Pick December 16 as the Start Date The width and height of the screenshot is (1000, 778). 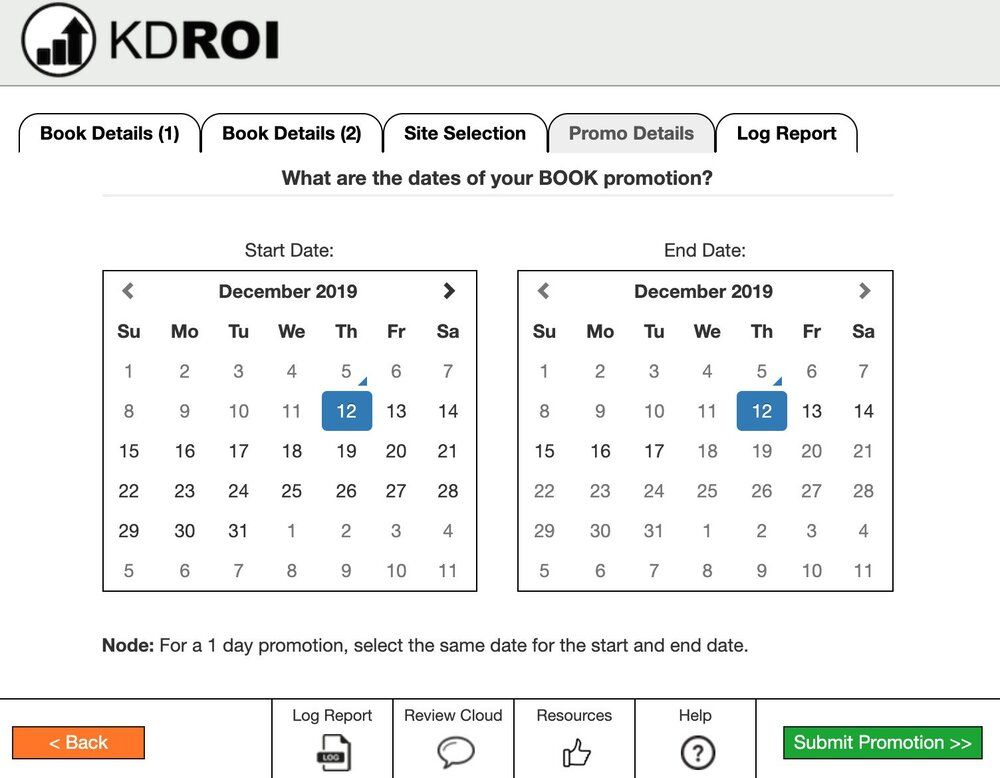point(184,451)
